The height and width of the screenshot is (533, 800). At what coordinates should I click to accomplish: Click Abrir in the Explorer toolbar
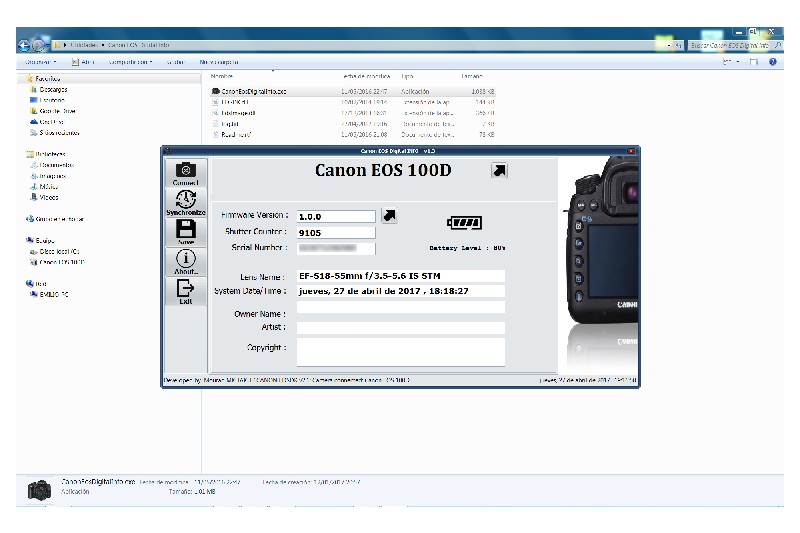click(83, 62)
